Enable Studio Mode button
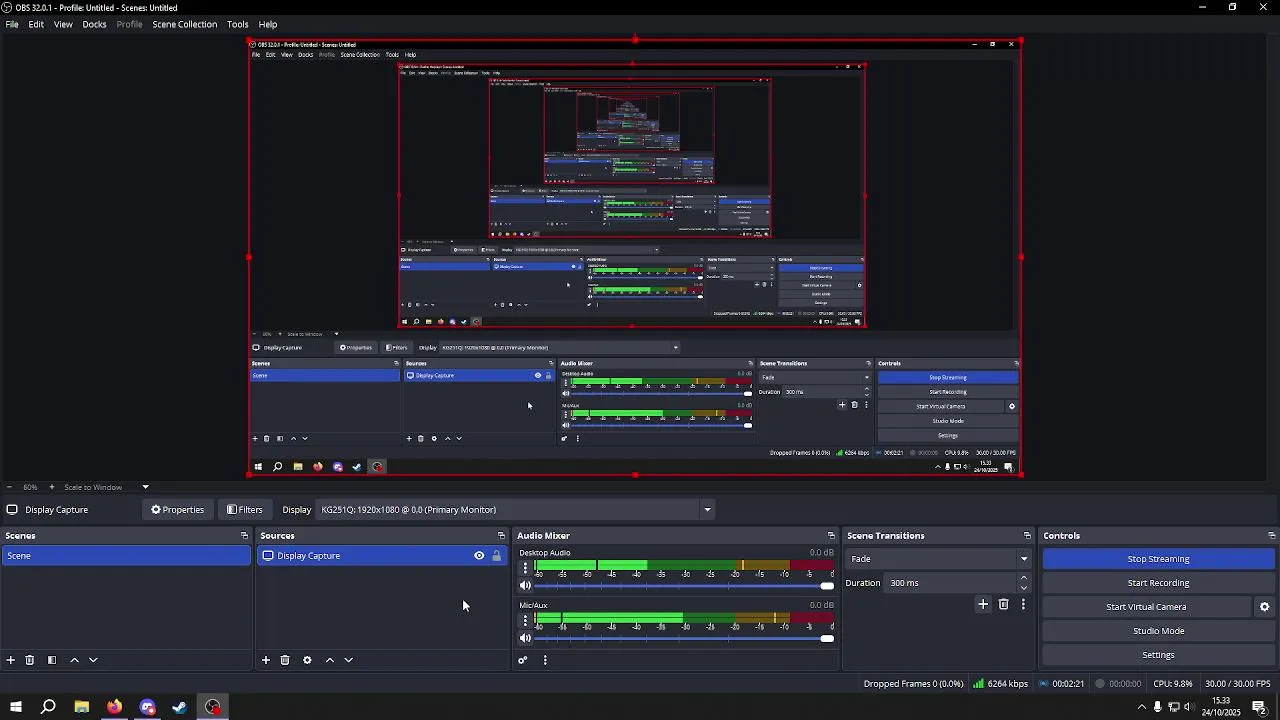 [1158, 631]
